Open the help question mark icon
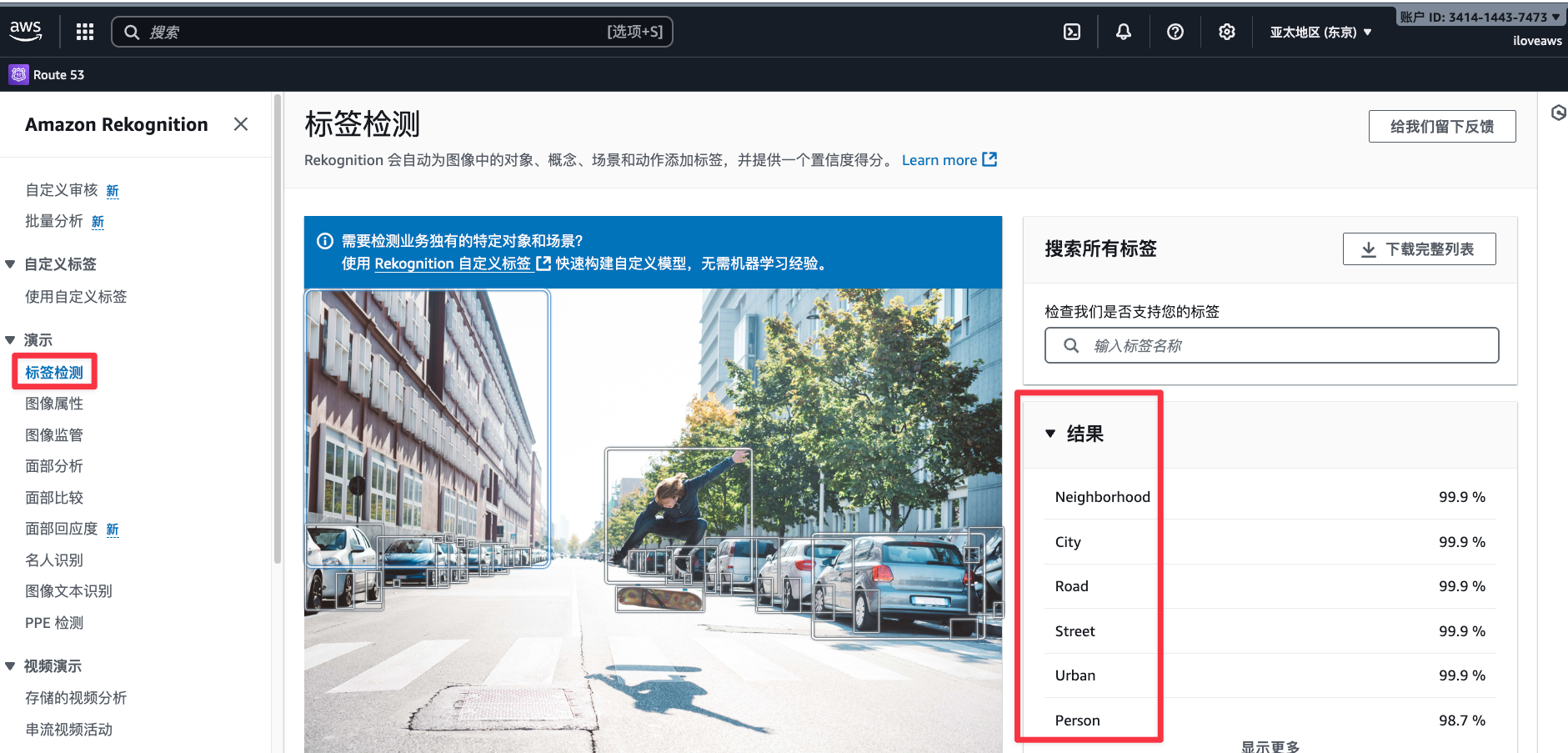The image size is (1568, 753). point(1175,32)
